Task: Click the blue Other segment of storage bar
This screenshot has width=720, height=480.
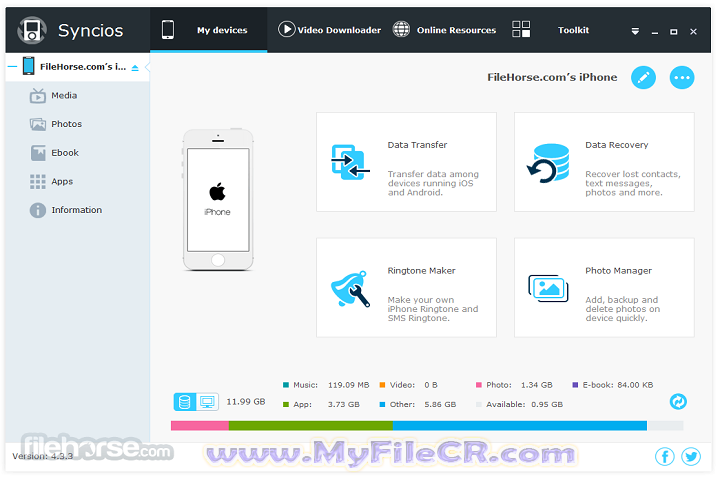Action: [x=520, y=426]
